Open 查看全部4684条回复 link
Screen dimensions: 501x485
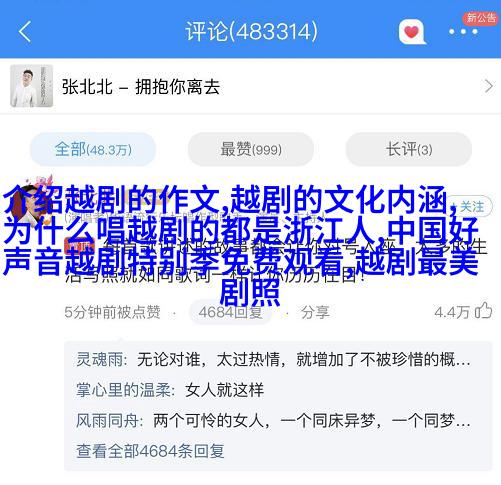pos(150,451)
